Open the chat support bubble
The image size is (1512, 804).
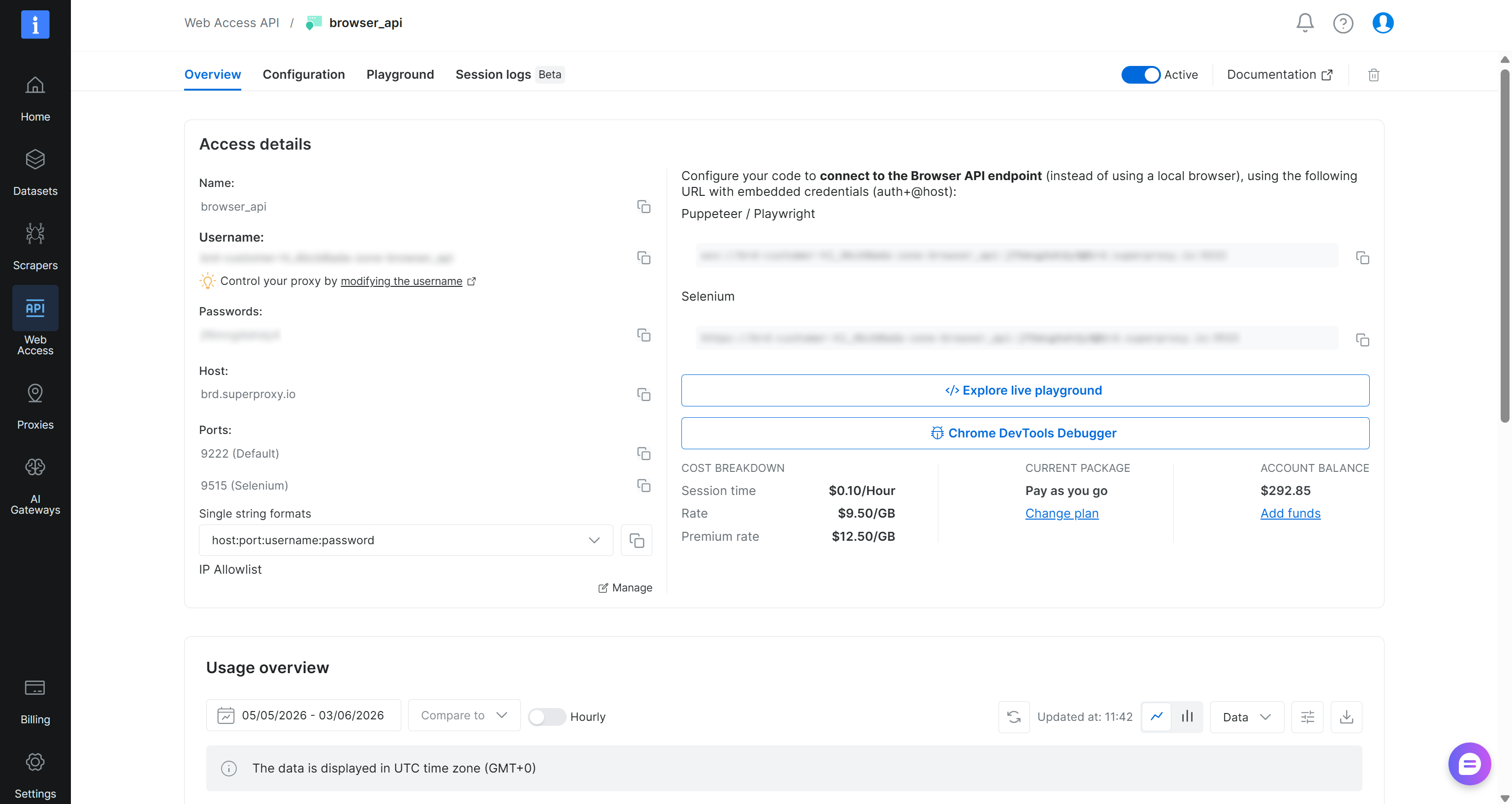coord(1470,764)
